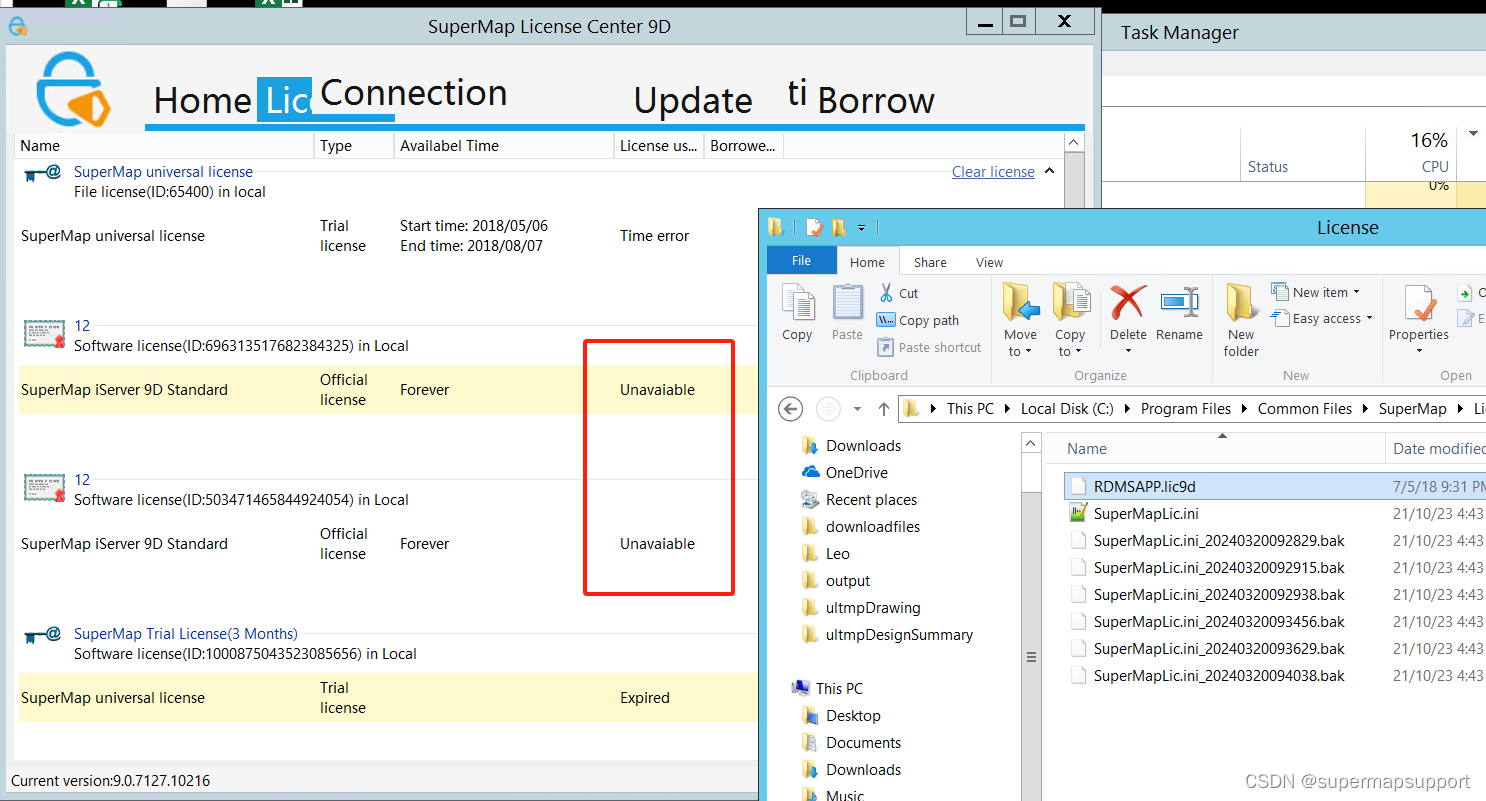Click the Paste shortcut icon
Viewport: 1486px width, 801px height.
coord(885,347)
